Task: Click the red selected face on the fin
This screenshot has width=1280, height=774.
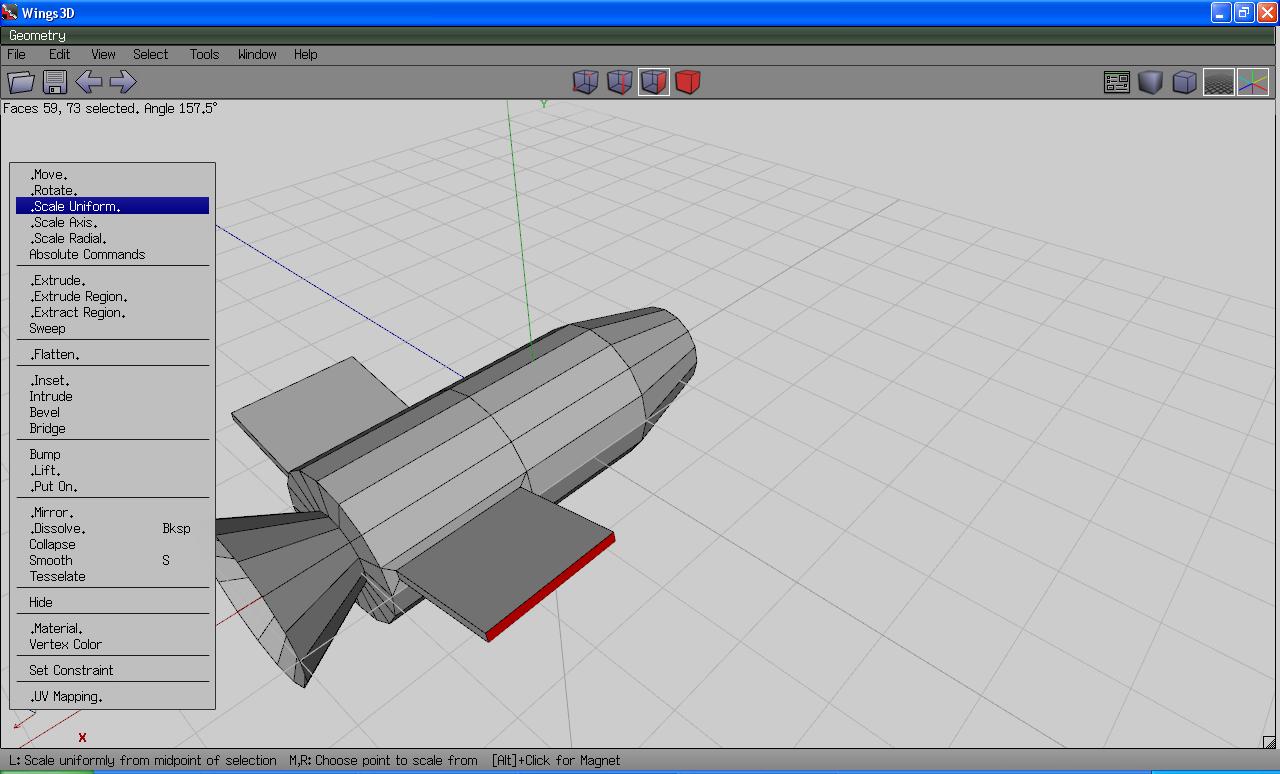Action: 551,587
